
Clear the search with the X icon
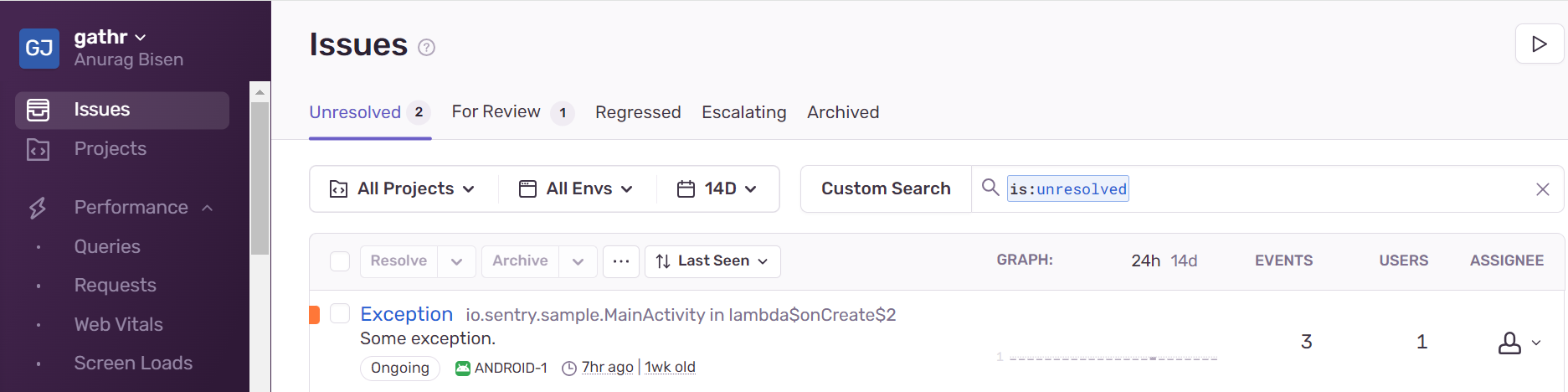tap(1543, 189)
